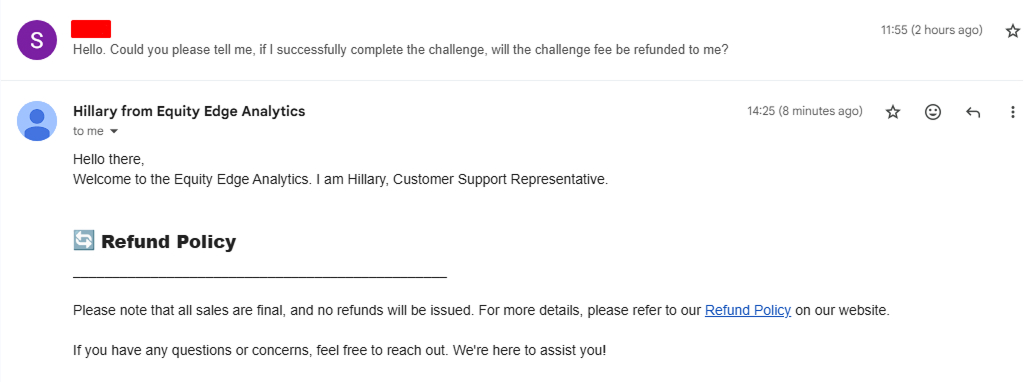
Task: Click the purple S sender avatar
Action: (x=37, y=40)
